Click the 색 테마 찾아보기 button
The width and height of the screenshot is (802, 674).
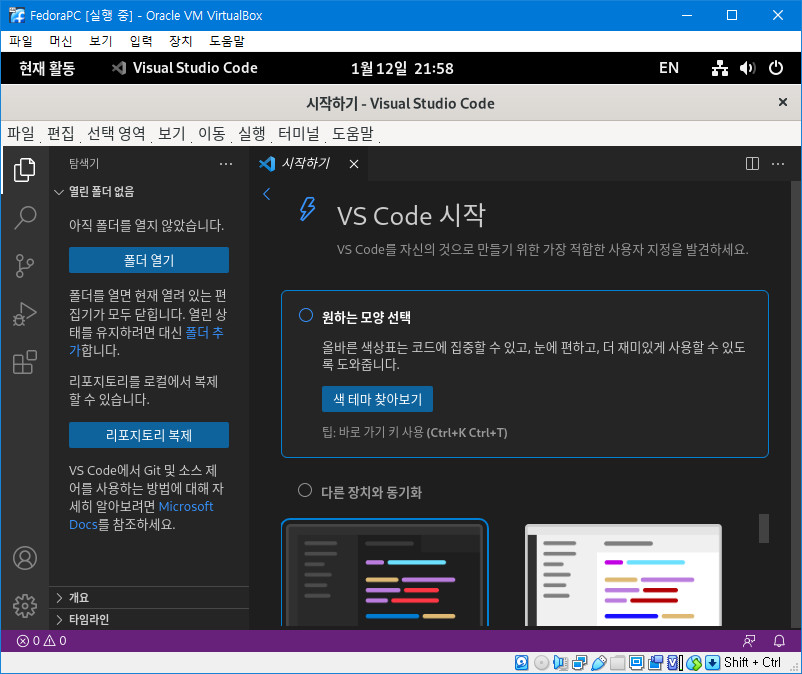tap(377, 399)
